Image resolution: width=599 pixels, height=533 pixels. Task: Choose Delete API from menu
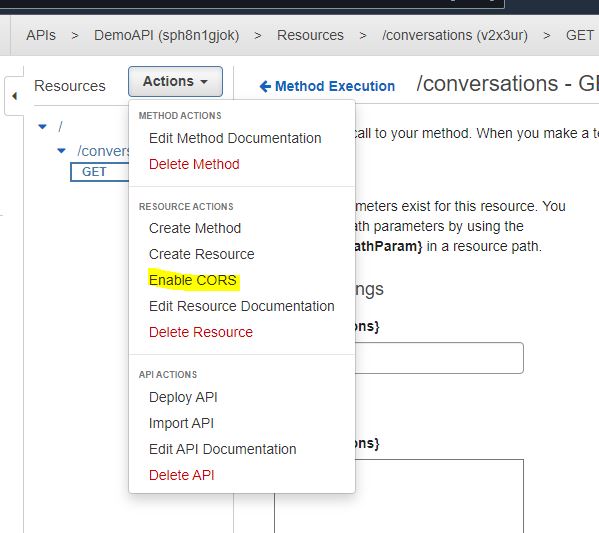[181, 475]
